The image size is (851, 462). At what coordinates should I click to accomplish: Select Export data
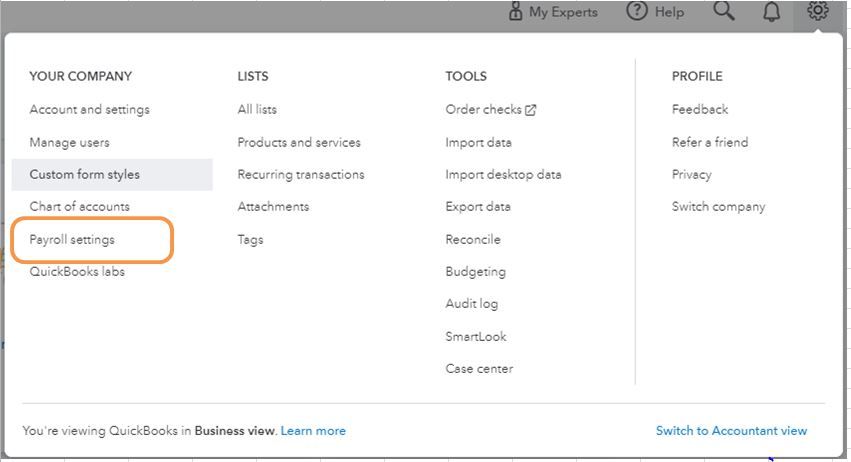click(478, 207)
